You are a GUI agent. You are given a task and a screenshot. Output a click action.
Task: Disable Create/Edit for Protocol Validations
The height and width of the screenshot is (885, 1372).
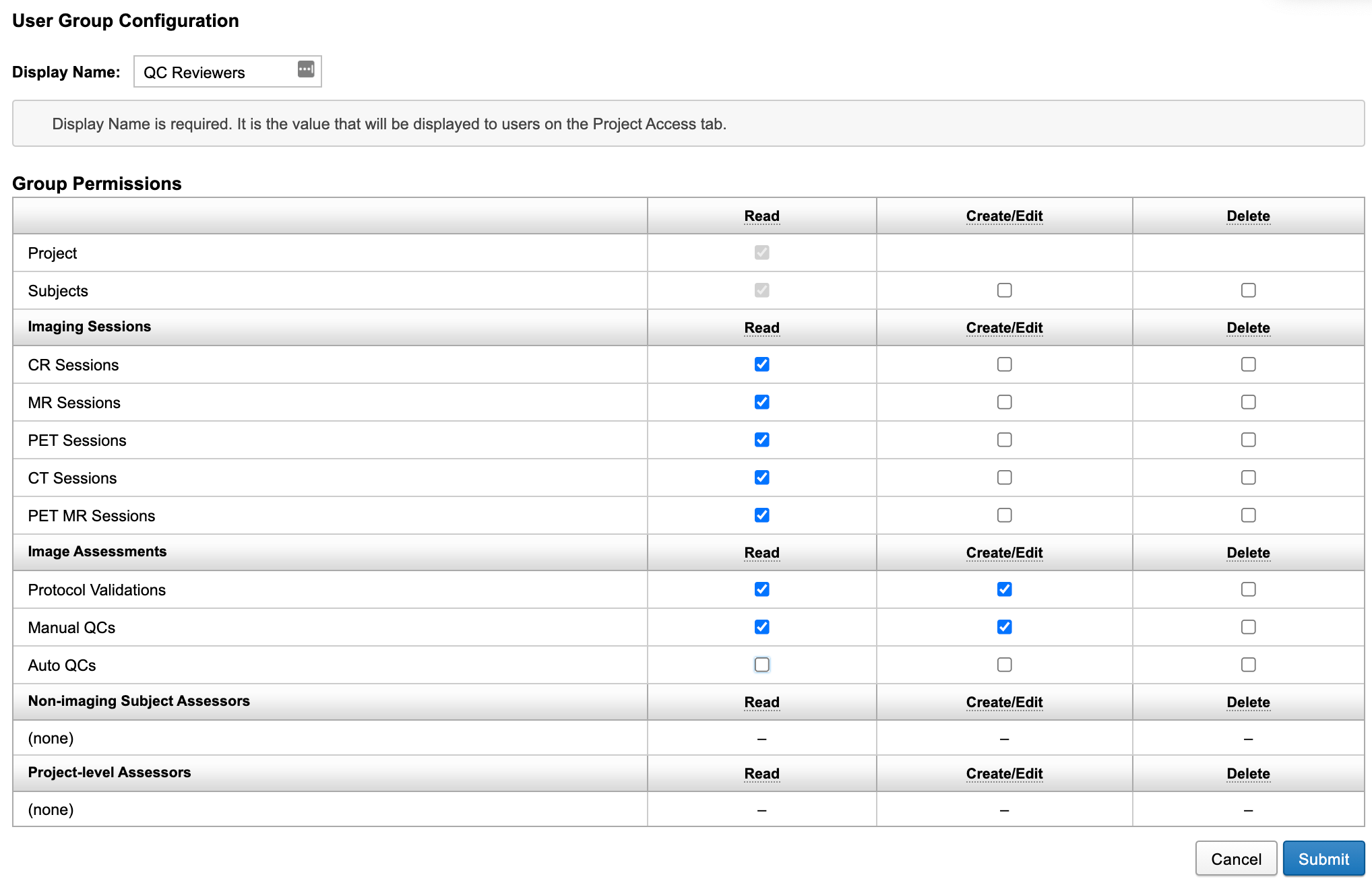[x=1004, y=589]
